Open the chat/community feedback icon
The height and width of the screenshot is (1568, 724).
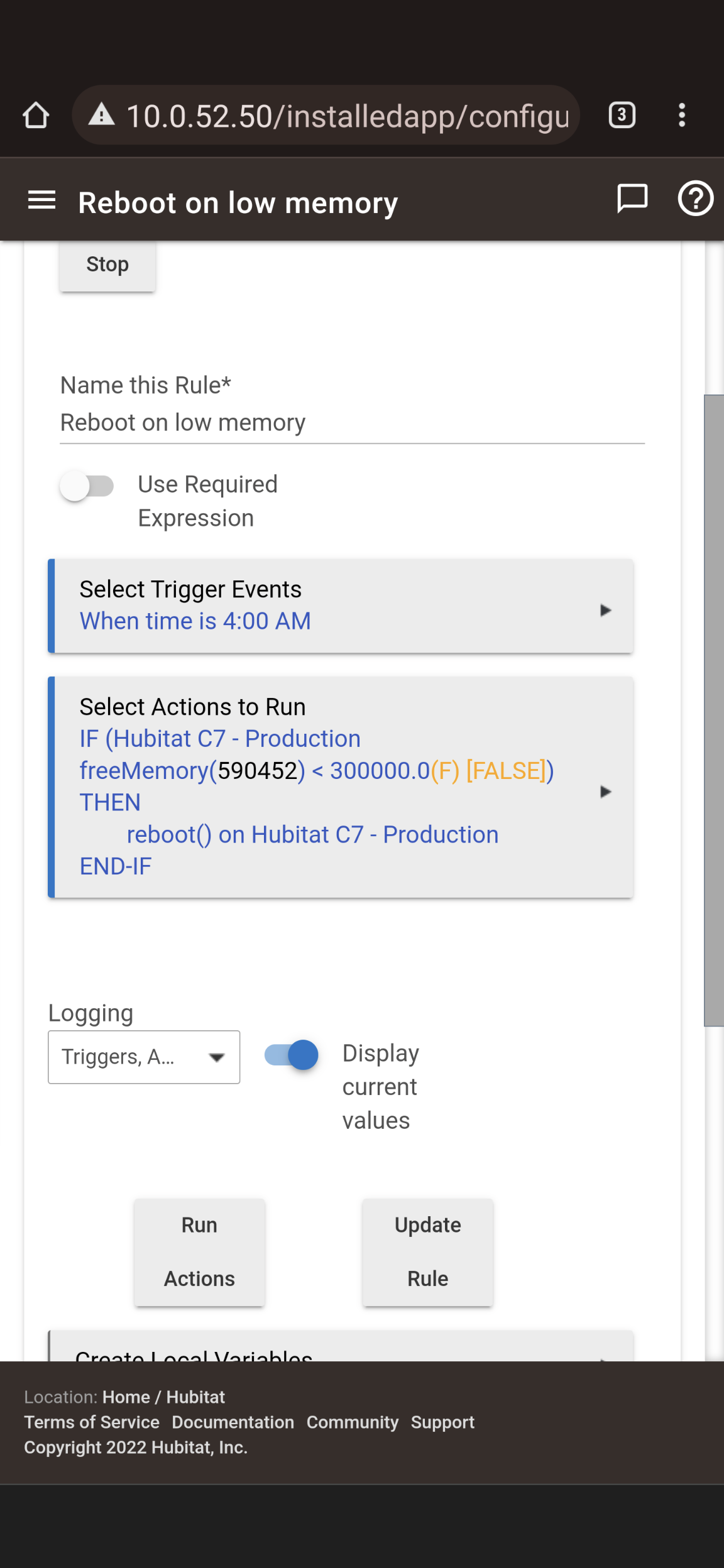coord(632,199)
